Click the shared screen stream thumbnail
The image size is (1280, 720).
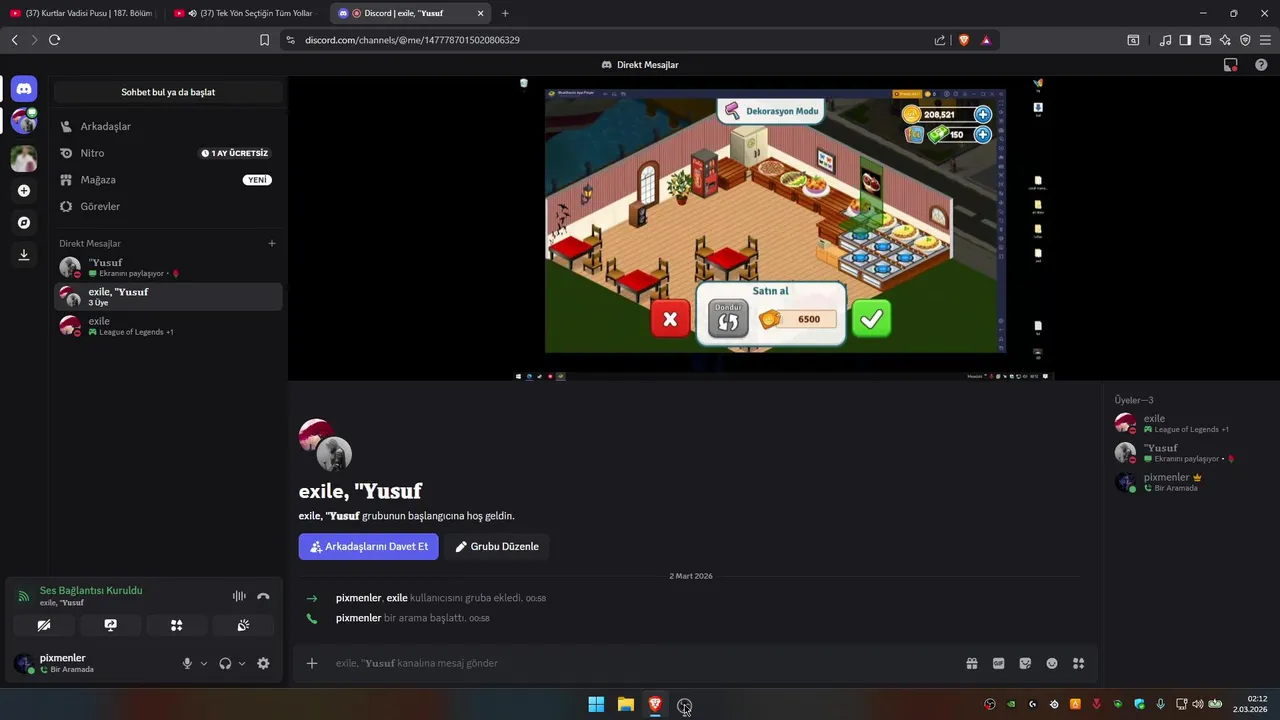coord(784,228)
